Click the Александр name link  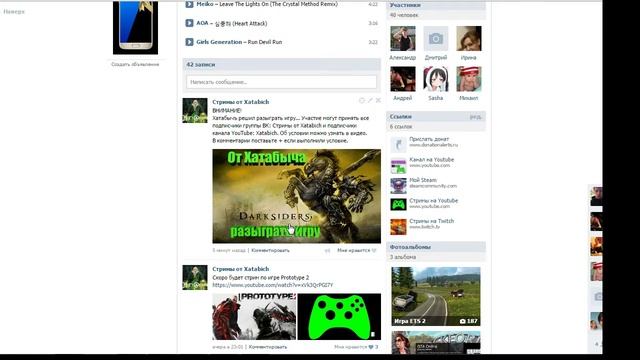pos(403,58)
